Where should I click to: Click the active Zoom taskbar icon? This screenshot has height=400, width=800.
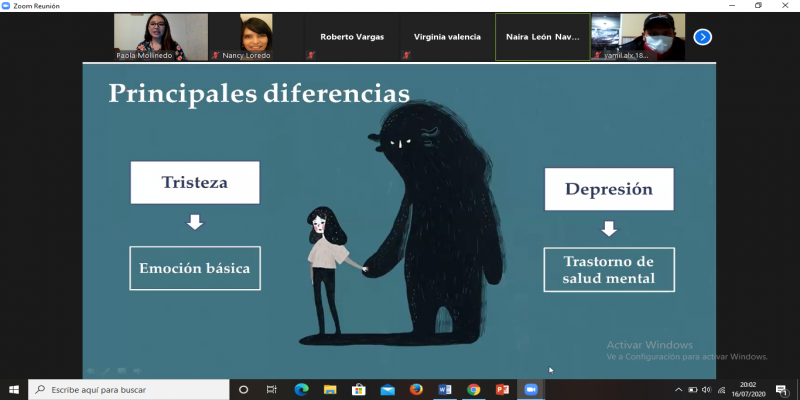coord(531,390)
